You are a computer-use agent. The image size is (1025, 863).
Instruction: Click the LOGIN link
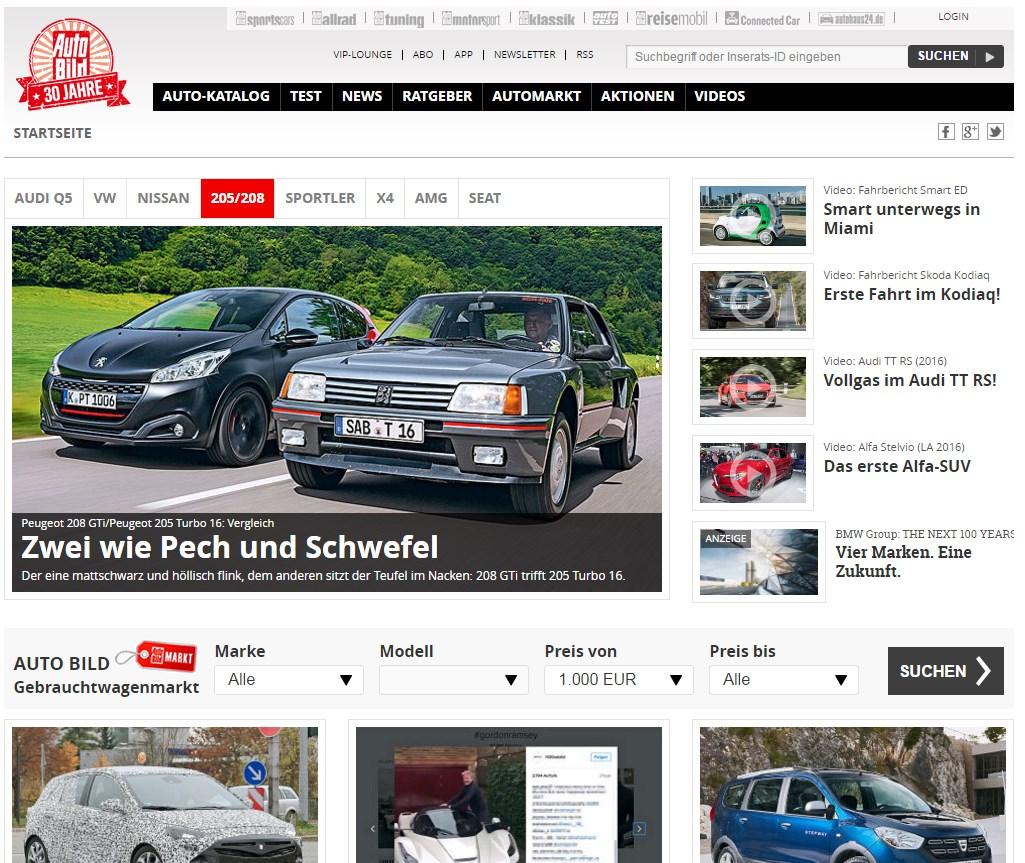(953, 17)
